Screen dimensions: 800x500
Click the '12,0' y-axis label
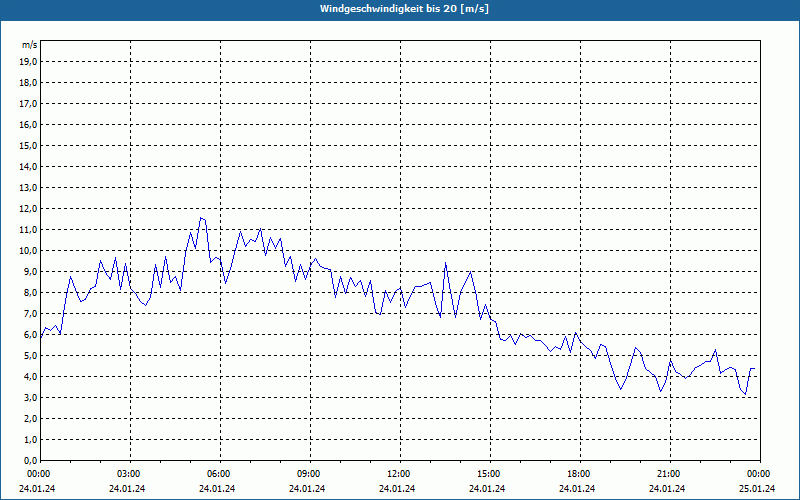pos(28,209)
